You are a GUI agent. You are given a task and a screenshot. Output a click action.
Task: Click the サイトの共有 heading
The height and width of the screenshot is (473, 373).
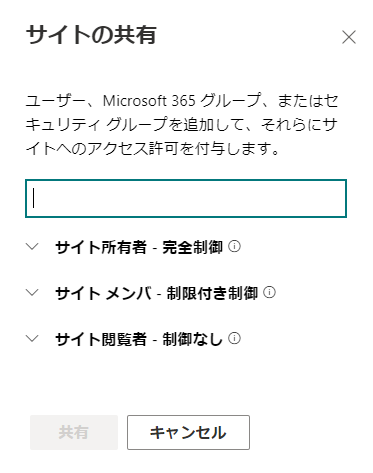click(91, 35)
